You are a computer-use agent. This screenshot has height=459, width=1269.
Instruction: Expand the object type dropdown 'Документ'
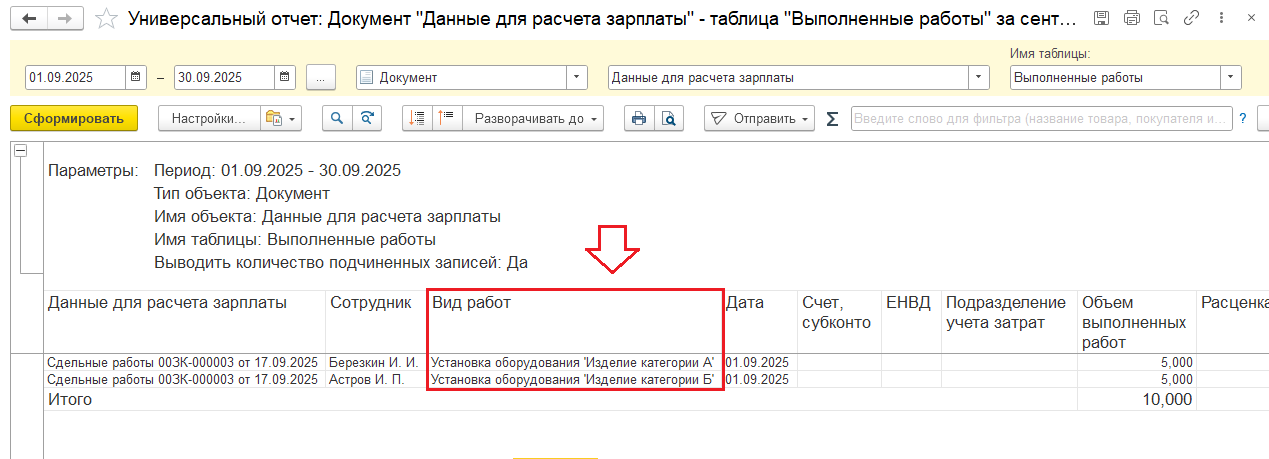point(577,77)
